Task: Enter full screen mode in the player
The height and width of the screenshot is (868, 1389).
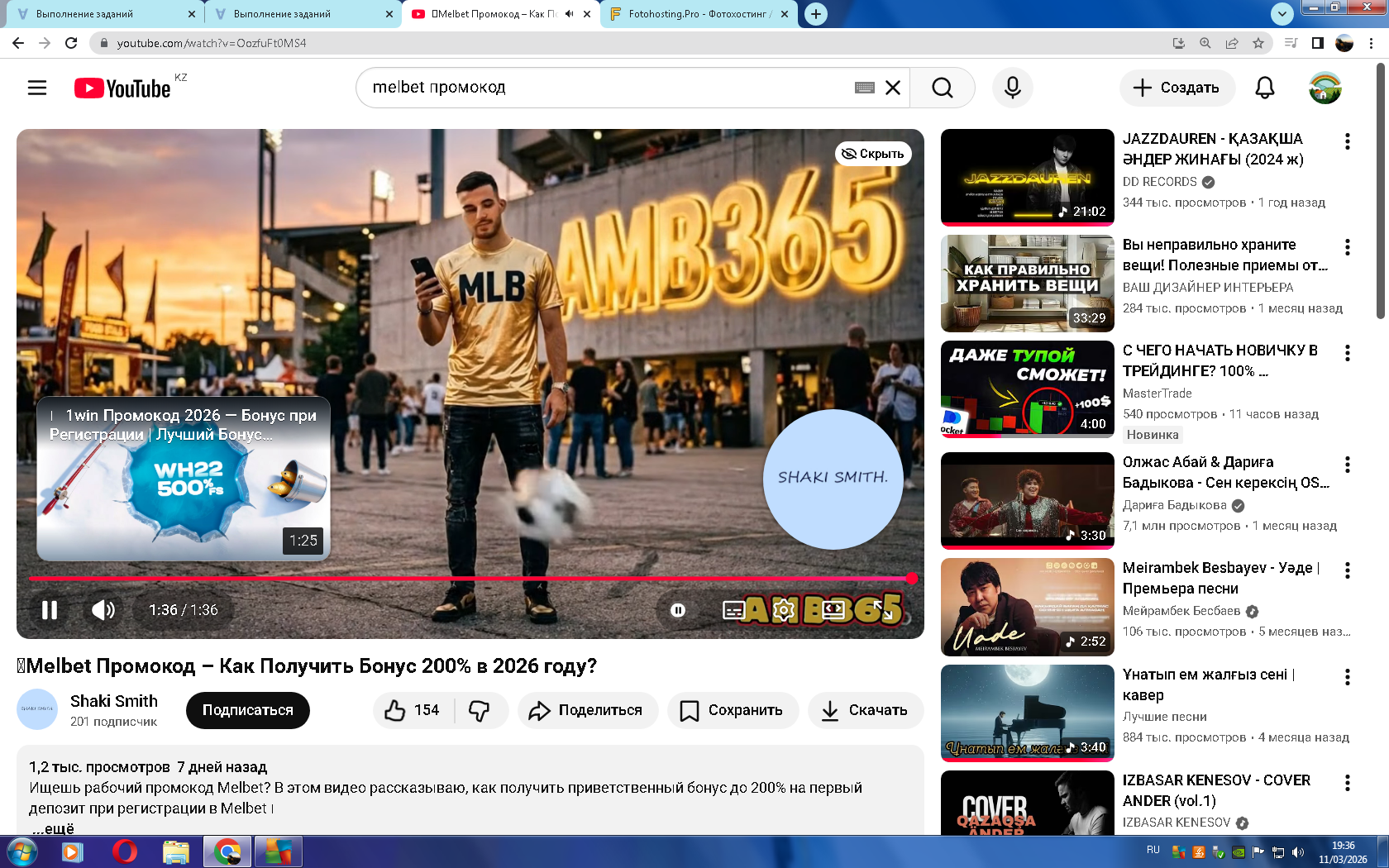Action: coord(883,610)
